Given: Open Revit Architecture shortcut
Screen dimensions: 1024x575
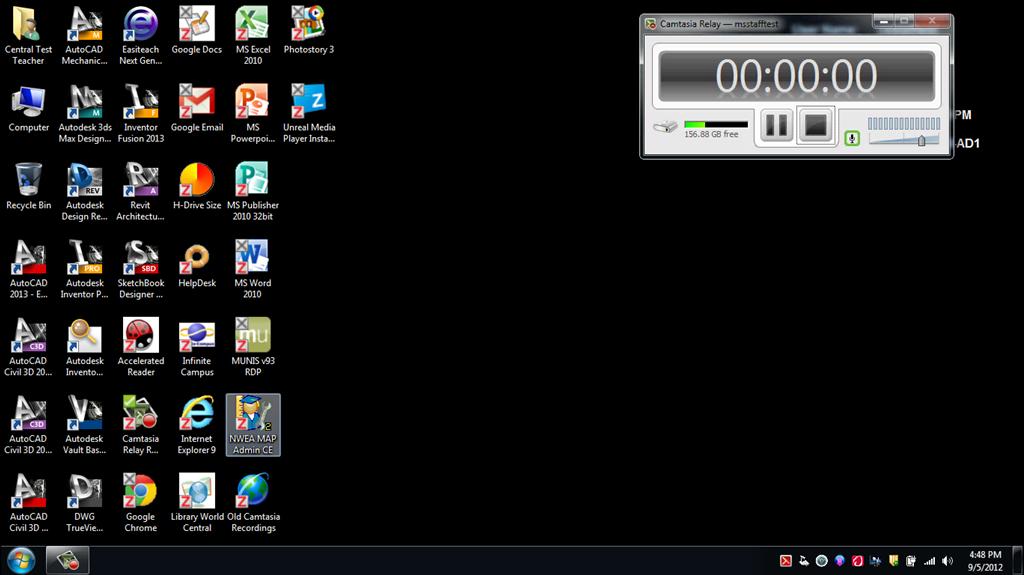Looking at the screenshot, I should coord(140,191).
